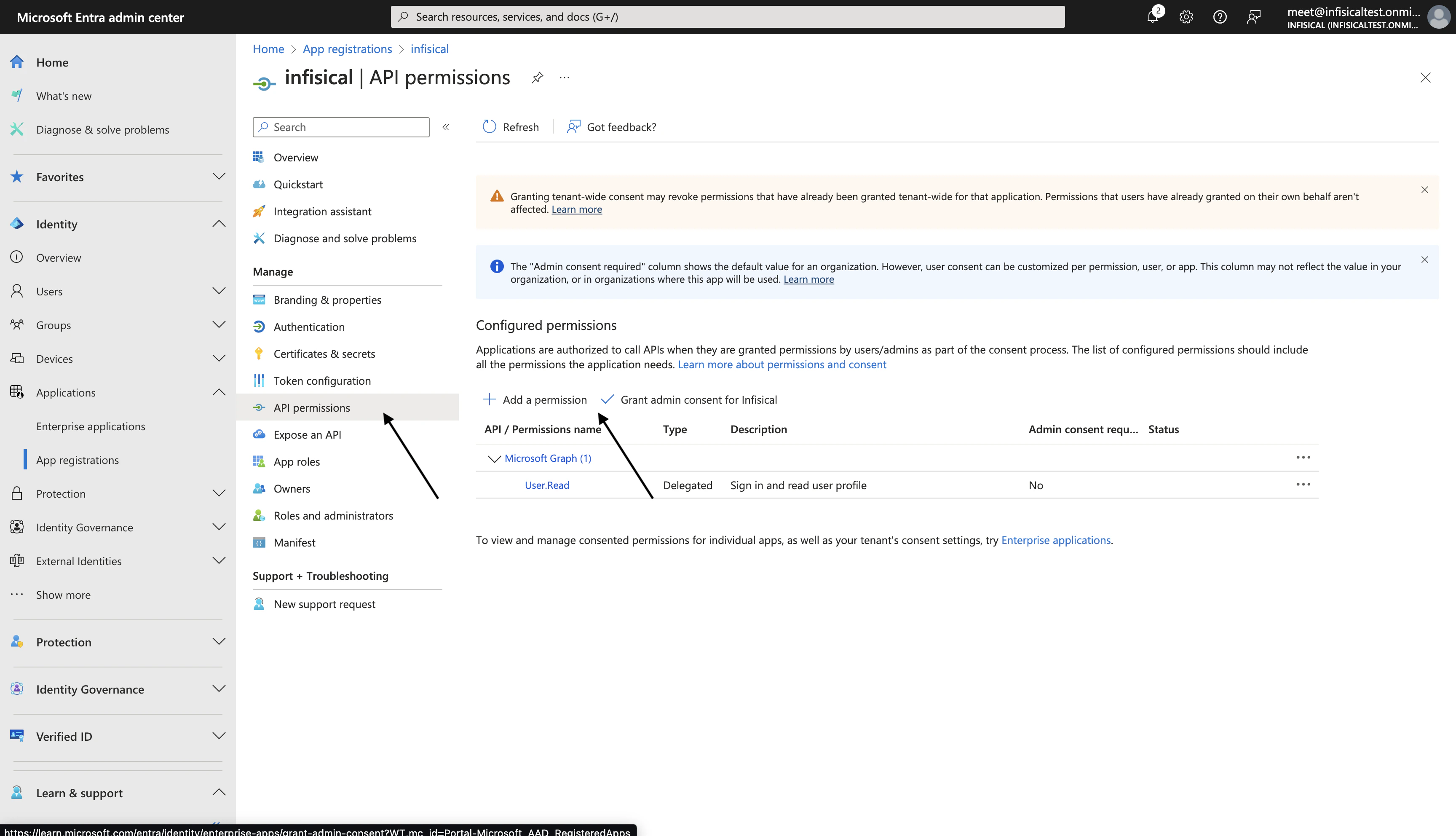This screenshot has width=1456, height=836.
Task: Collapse the app menu with double chevron
Action: (446, 127)
